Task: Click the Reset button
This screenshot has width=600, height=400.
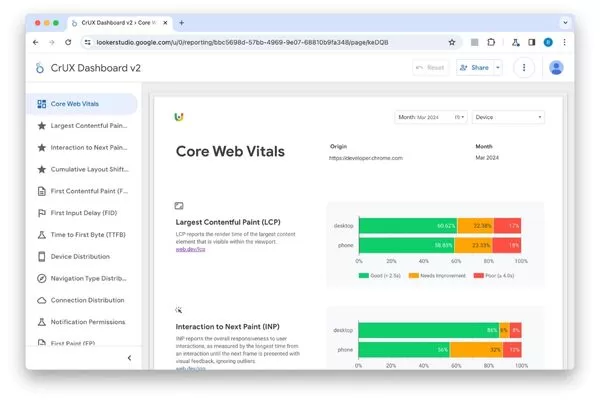Action: point(430,68)
